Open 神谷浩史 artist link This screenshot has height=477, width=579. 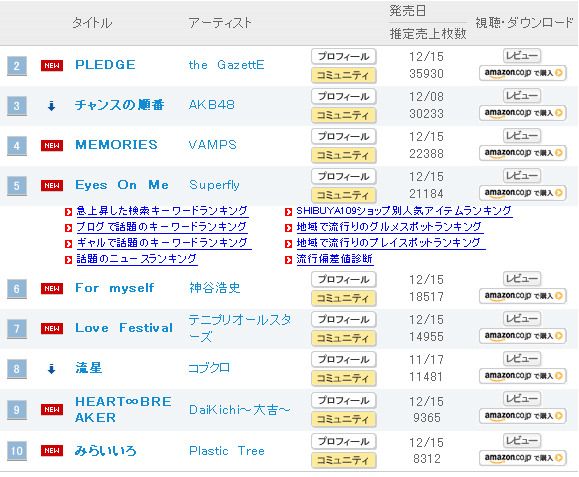pos(215,288)
